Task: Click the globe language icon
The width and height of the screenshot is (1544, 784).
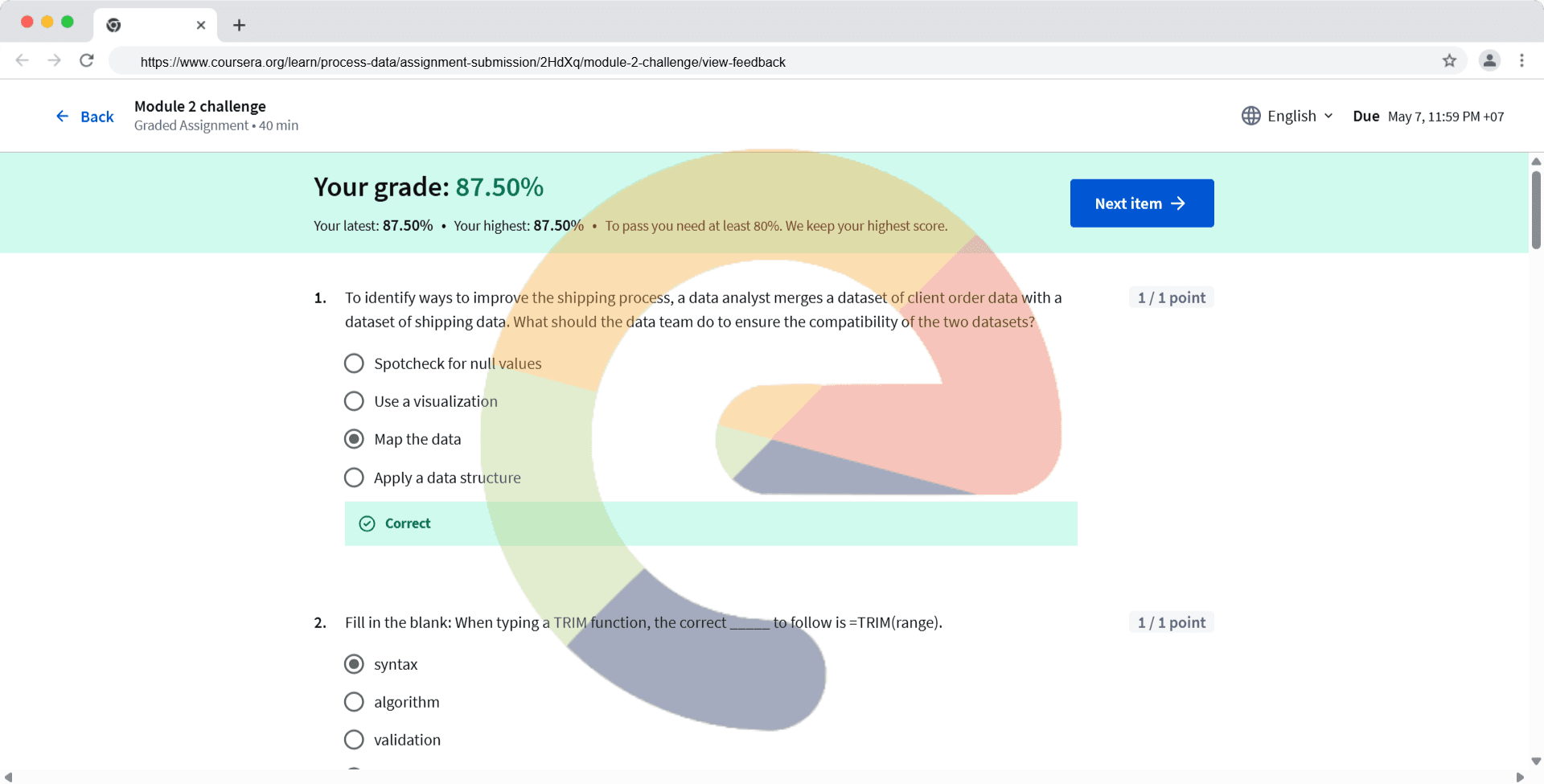Action: 1250,116
